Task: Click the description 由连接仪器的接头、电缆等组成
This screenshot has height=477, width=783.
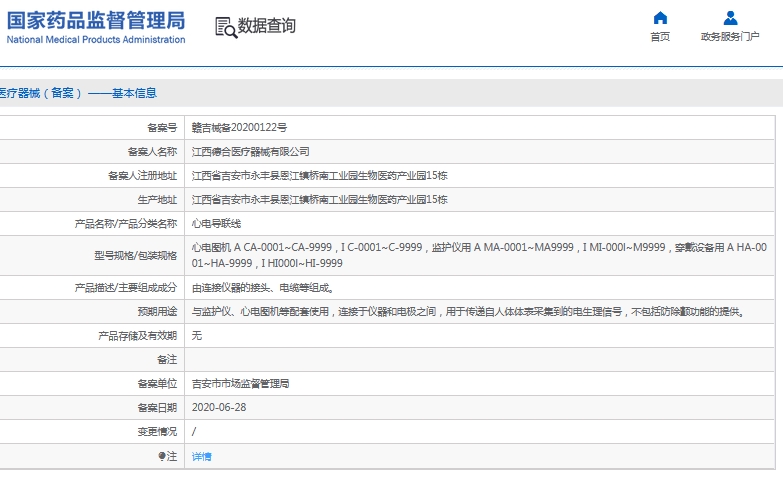Action: point(263,288)
